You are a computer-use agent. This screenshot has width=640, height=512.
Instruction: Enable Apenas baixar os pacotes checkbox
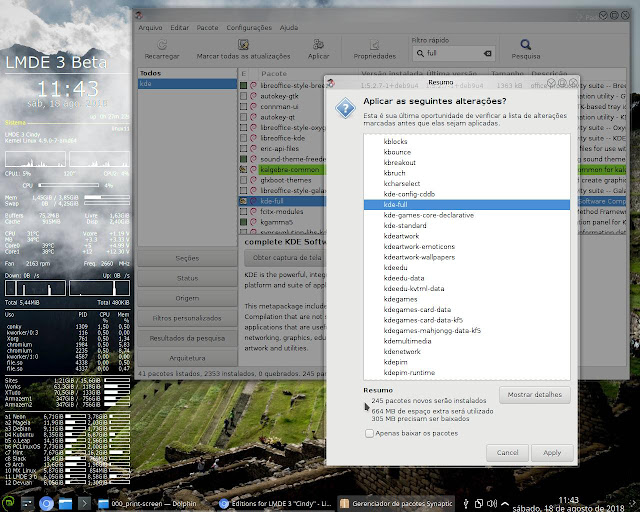pyautogui.click(x=369, y=433)
